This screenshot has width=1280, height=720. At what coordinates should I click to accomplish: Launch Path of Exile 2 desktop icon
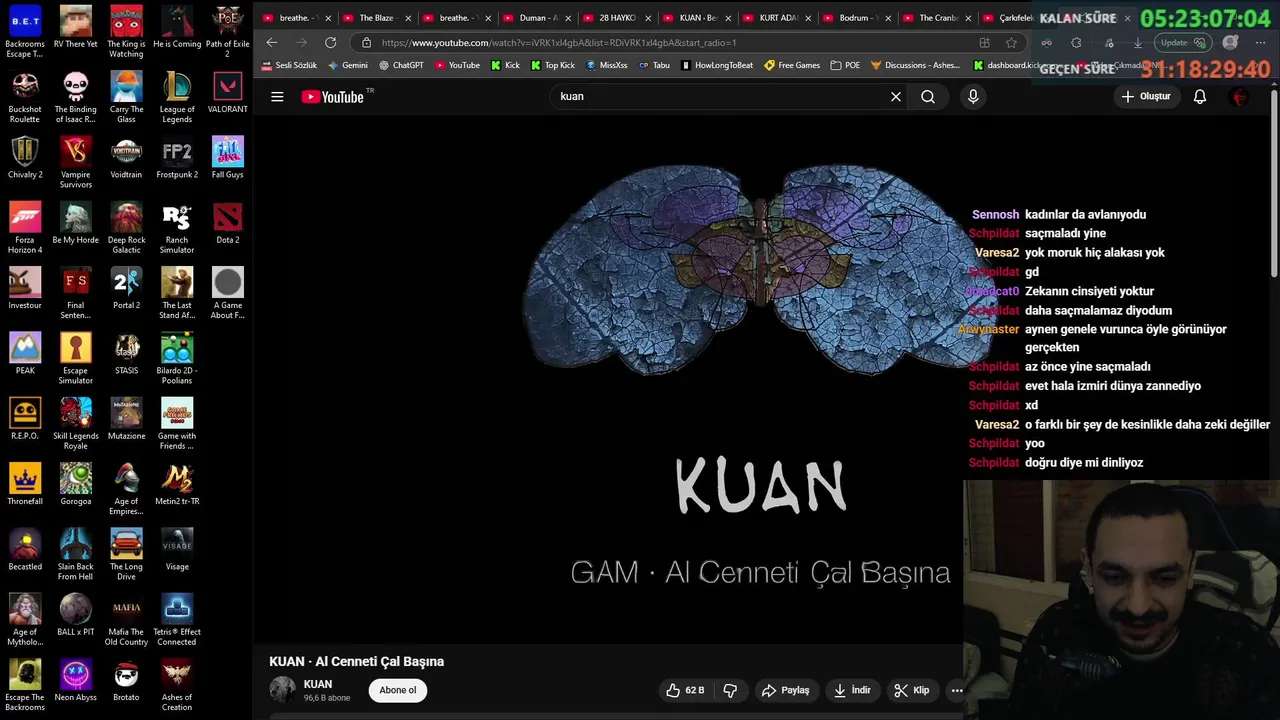click(228, 32)
